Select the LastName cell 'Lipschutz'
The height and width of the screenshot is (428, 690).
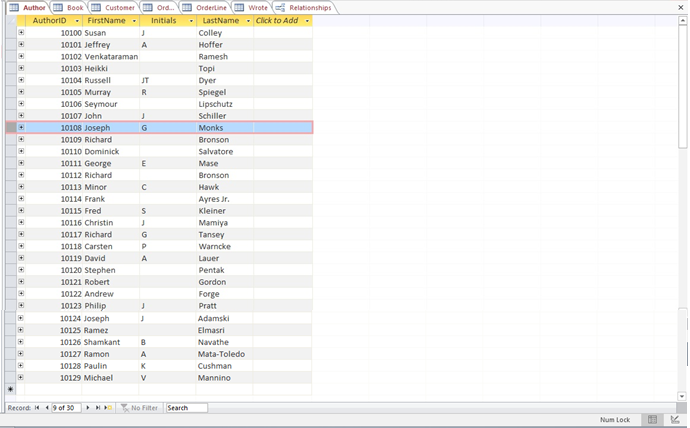point(225,104)
